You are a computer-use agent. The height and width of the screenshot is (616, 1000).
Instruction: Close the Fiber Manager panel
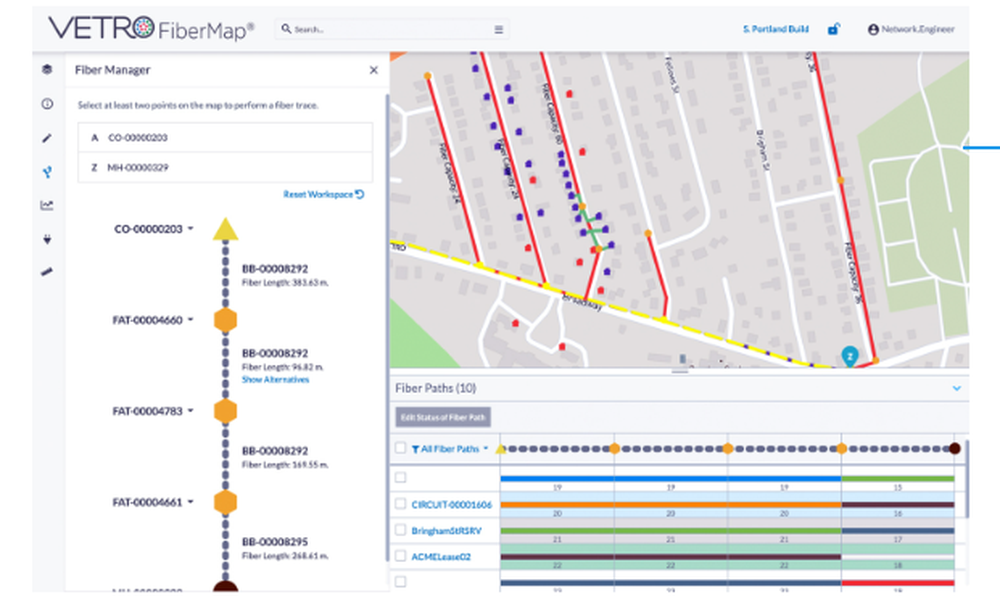click(374, 70)
